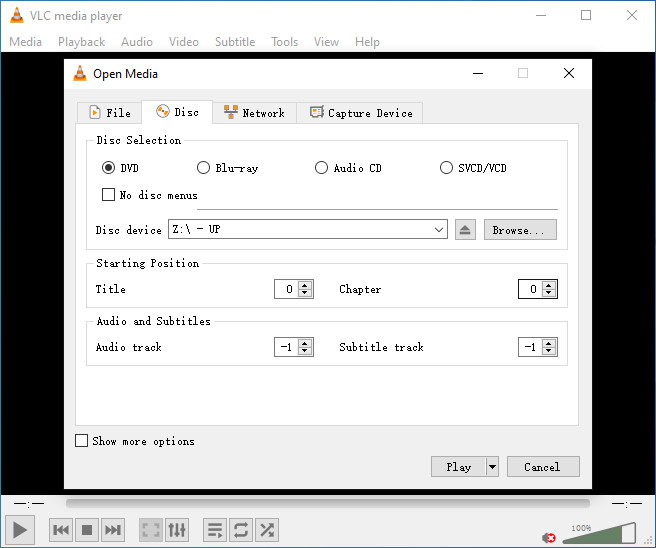Click the Subtitle track value field

point(530,347)
